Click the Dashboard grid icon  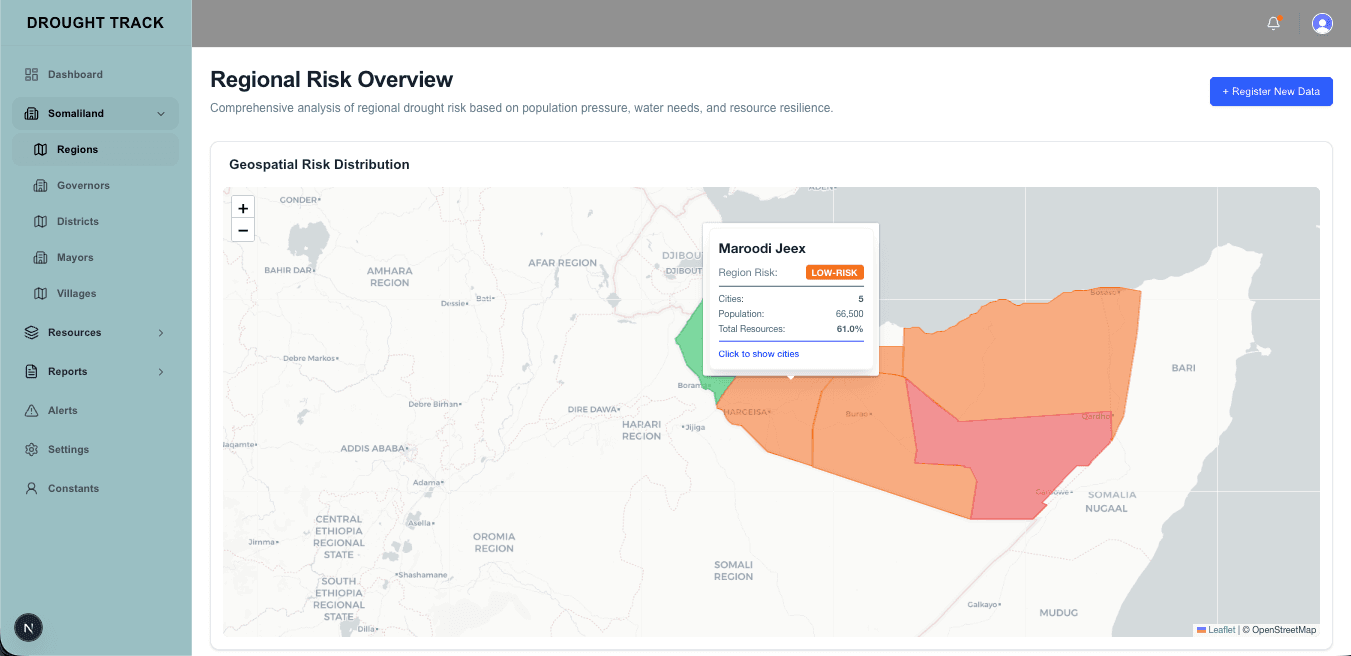click(31, 74)
